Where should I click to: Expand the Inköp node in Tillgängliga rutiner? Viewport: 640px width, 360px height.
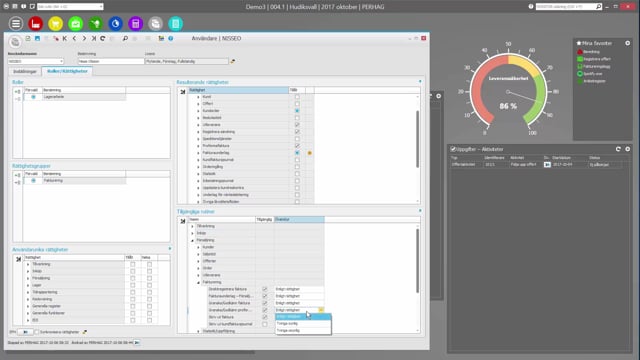pos(192,233)
